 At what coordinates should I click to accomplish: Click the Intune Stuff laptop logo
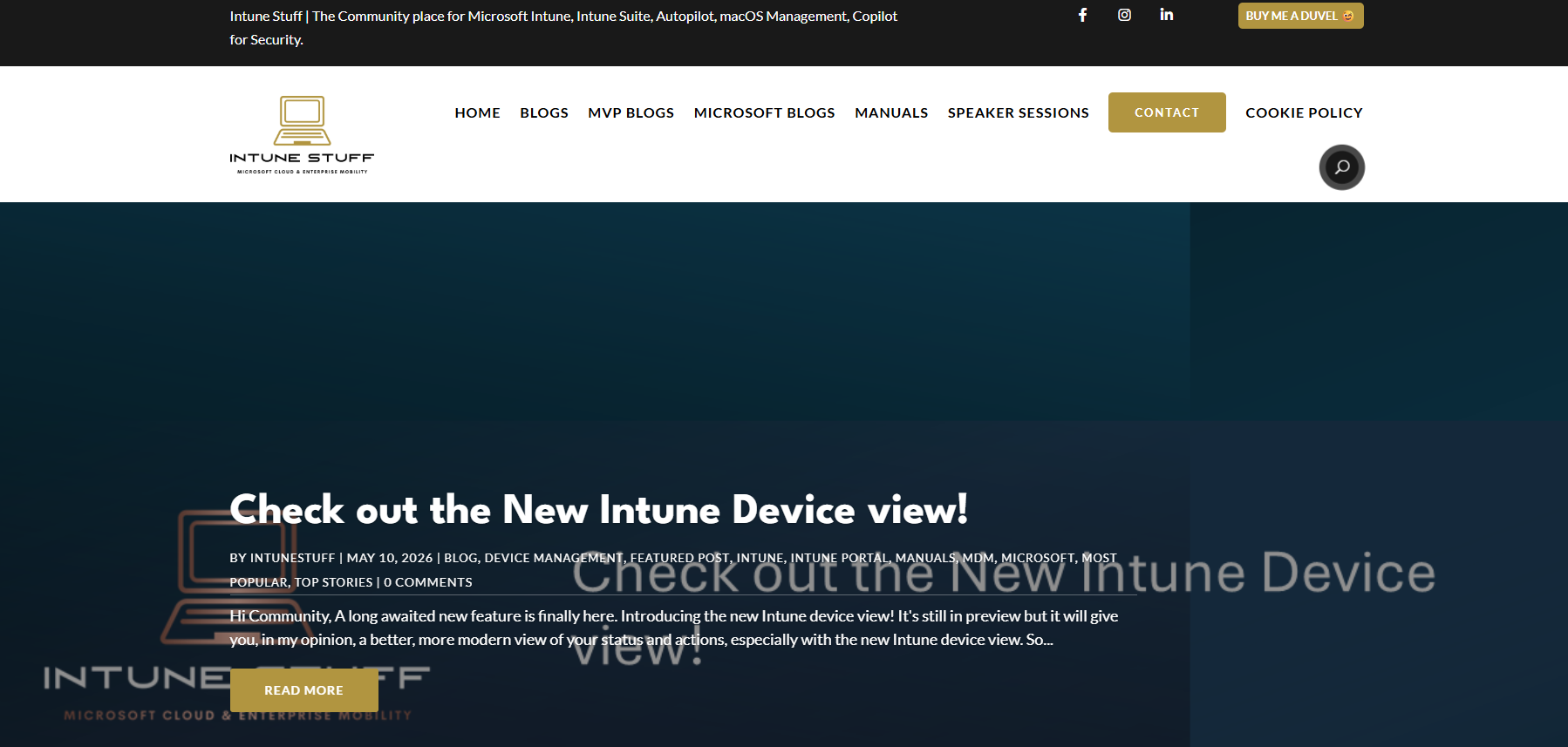click(302, 134)
